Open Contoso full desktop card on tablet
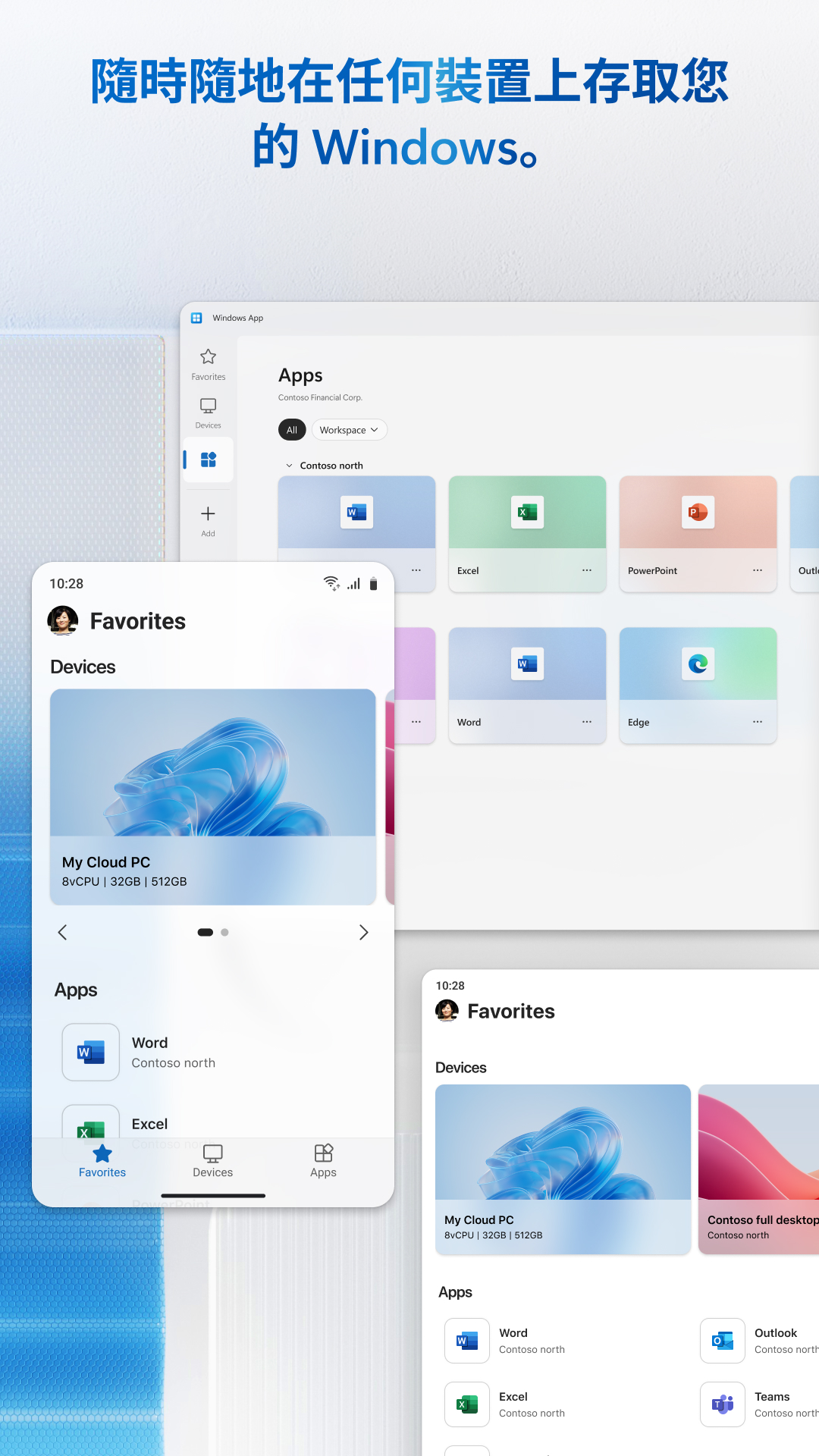 pyautogui.click(x=759, y=1169)
